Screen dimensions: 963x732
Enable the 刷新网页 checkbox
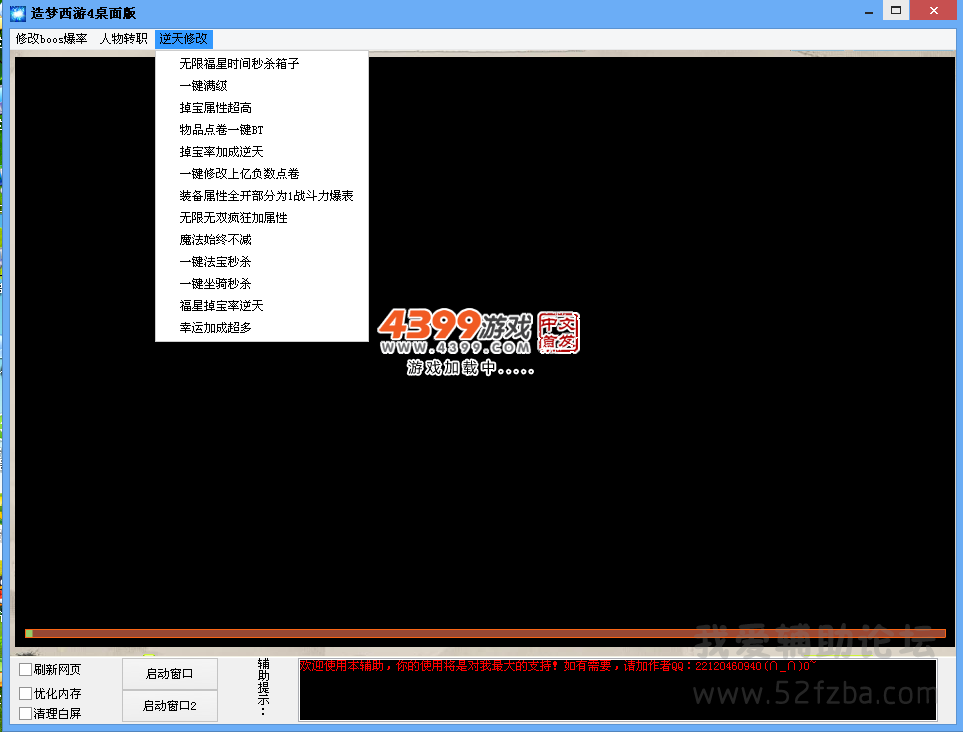[26, 669]
